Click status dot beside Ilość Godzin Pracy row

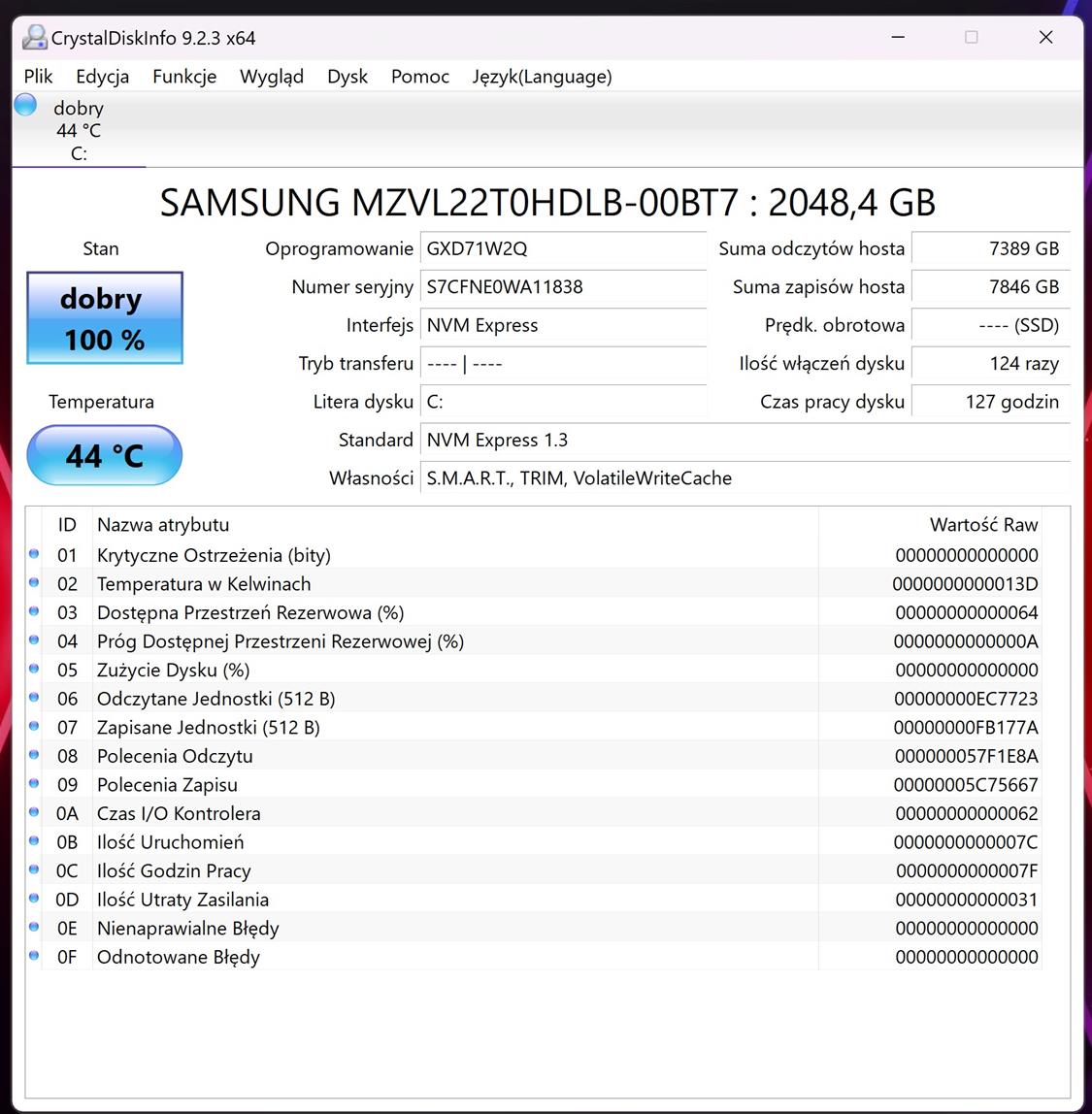[35, 869]
